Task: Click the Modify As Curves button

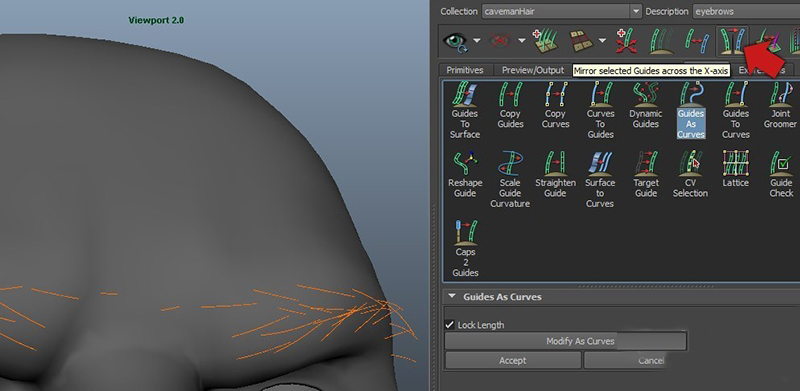Action: [x=565, y=341]
